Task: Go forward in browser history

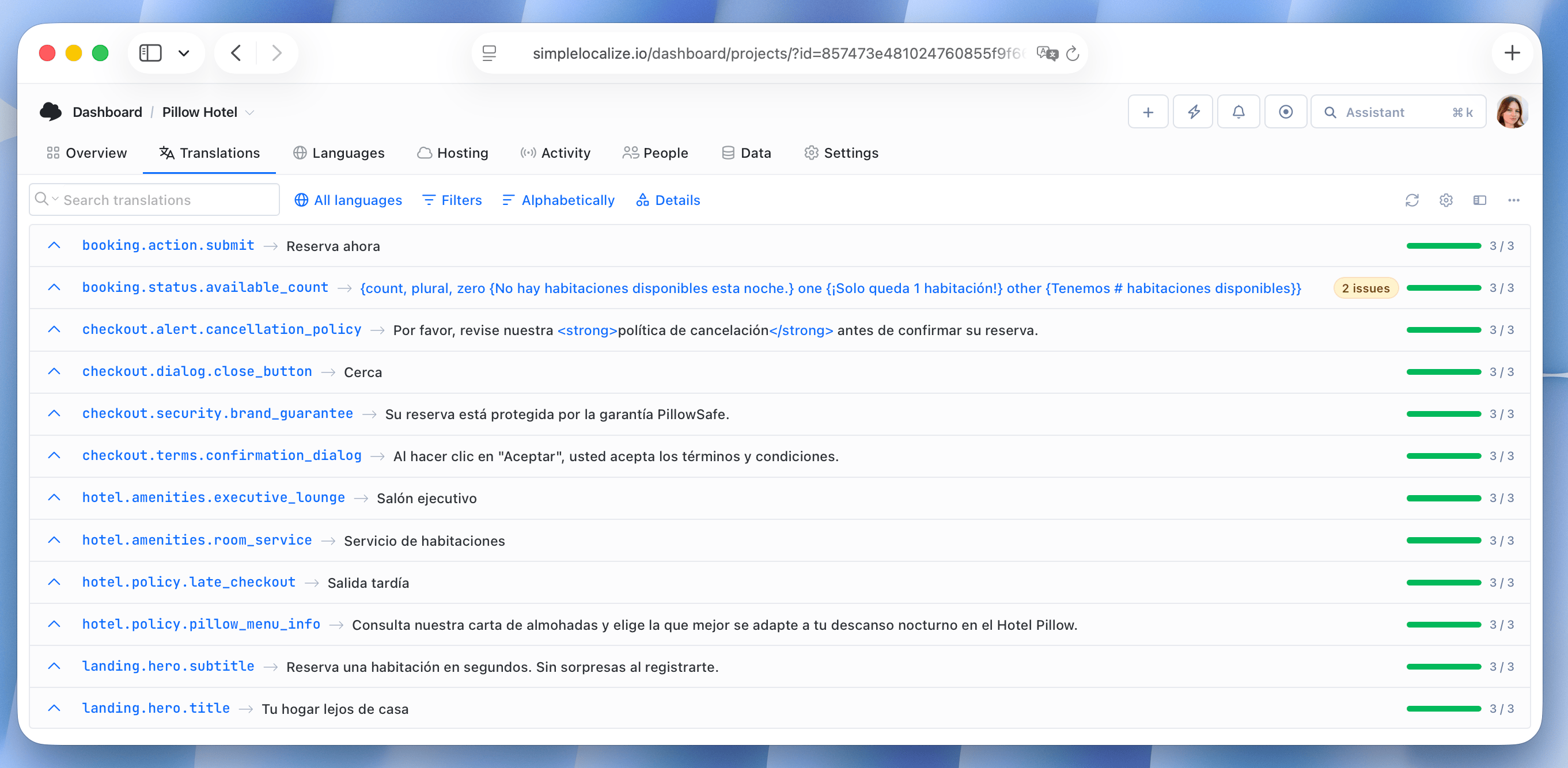Action: pyautogui.click(x=277, y=54)
